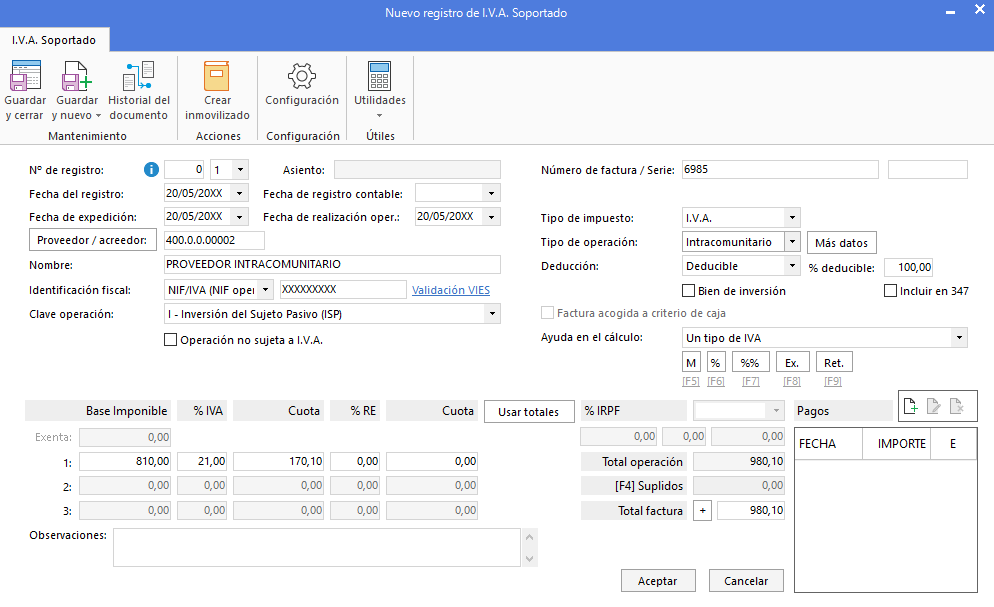Click the single % calculation button
The height and width of the screenshot is (607, 994).
click(715, 362)
